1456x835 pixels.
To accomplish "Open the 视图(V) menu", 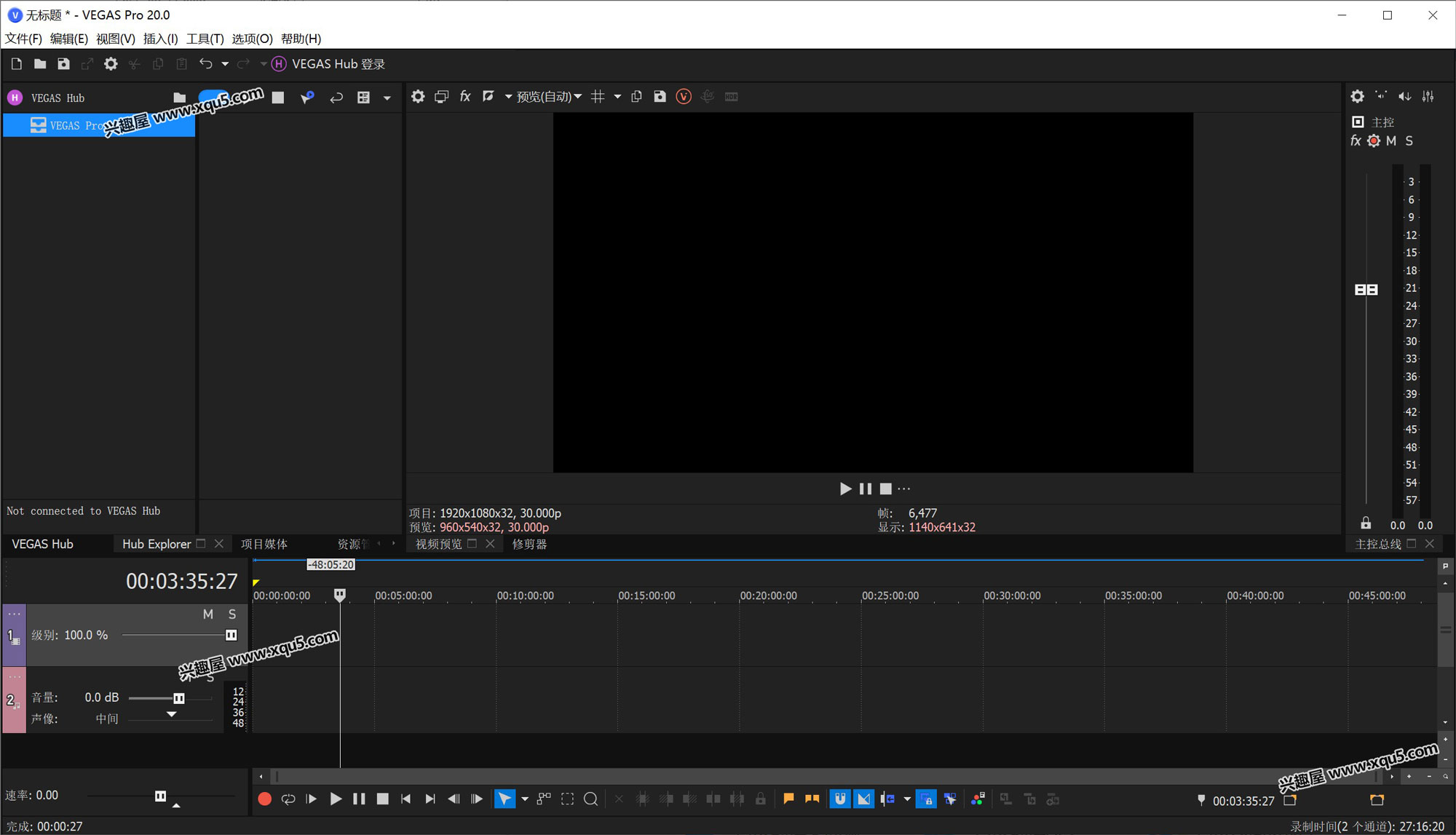I will pos(115,39).
